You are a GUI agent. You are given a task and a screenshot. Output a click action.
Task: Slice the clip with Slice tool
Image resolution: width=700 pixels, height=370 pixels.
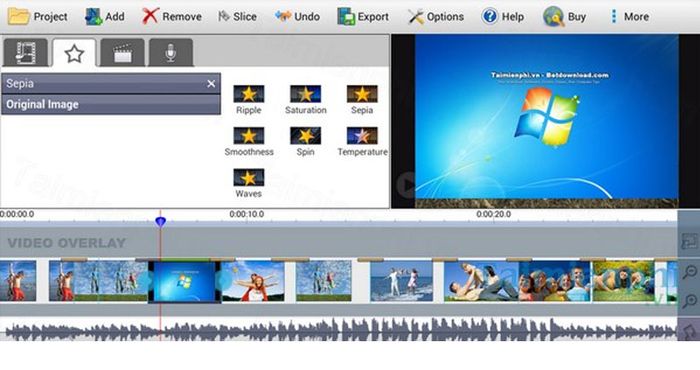(x=237, y=17)
